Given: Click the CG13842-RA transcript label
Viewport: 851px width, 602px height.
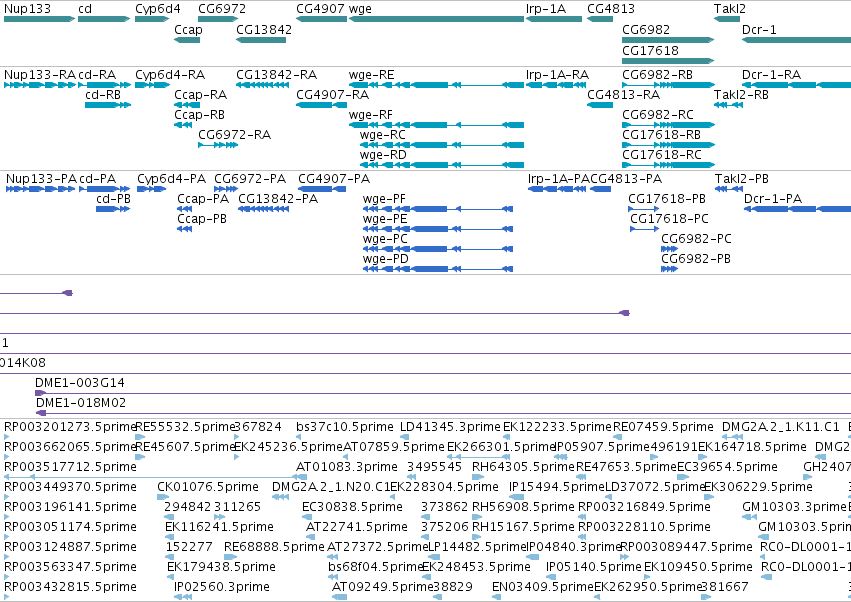Looking at the screenshot, I should click(x=276, y=74).
